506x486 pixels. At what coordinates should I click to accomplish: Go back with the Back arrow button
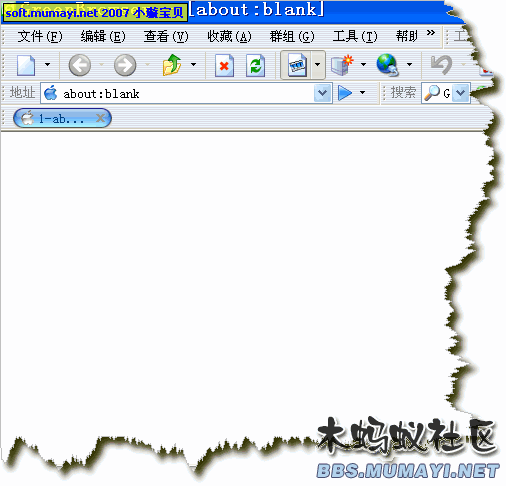click(79, 65)
